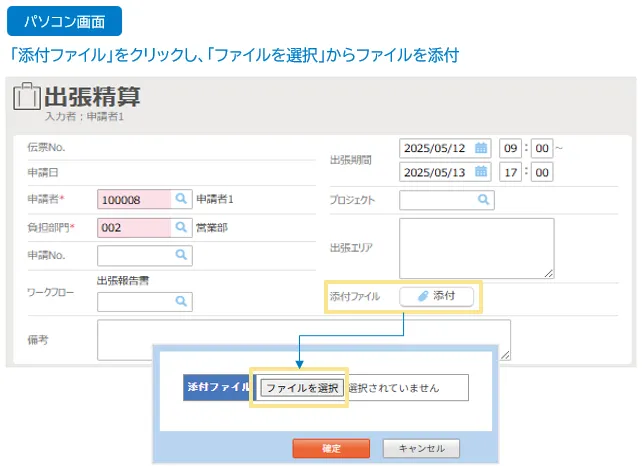Confirm with the orange 確定 button
Viewport: 642px width, 466px height.
(x=331, y=449)
